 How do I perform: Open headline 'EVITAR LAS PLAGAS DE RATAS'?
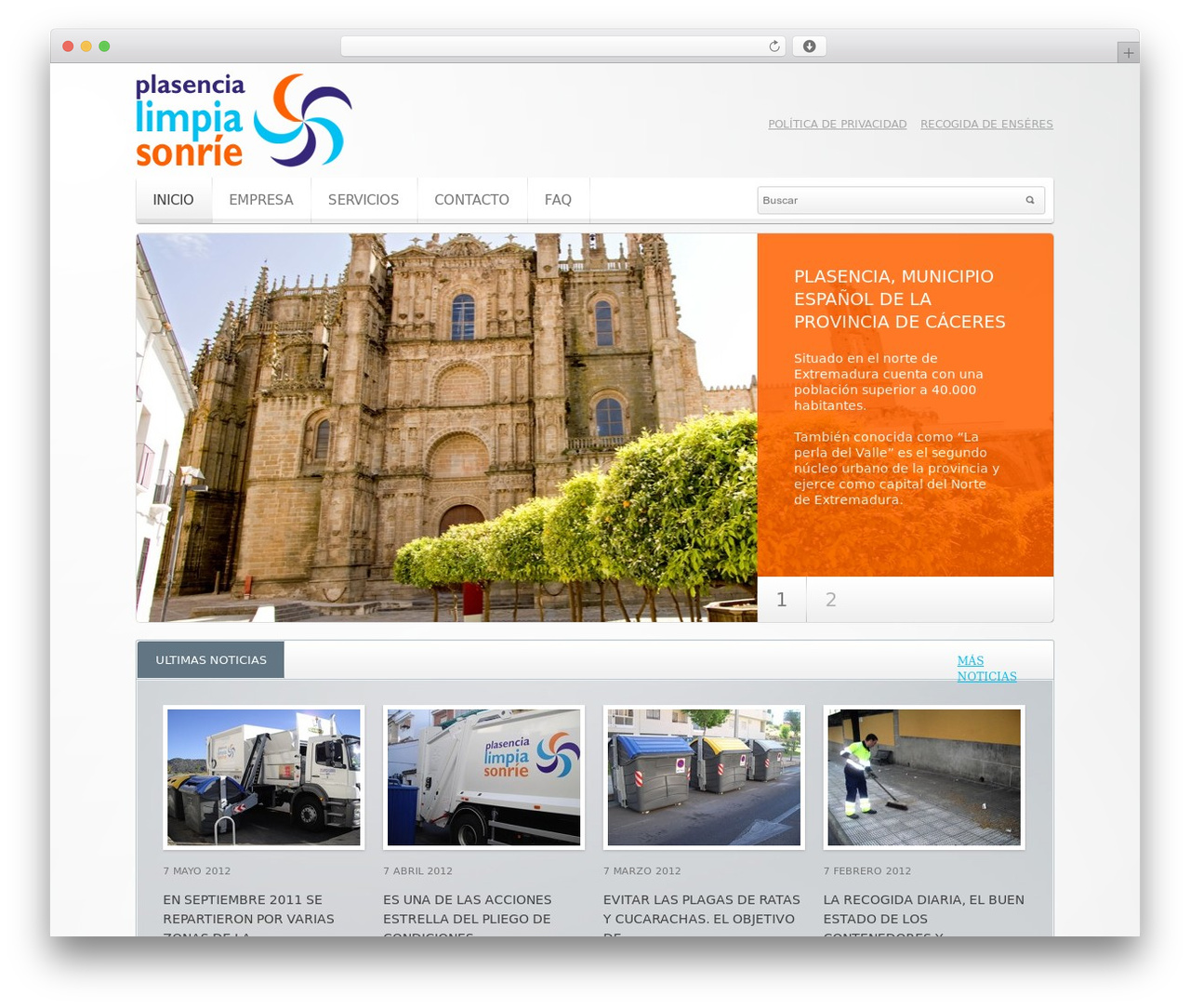pos(702,917)
